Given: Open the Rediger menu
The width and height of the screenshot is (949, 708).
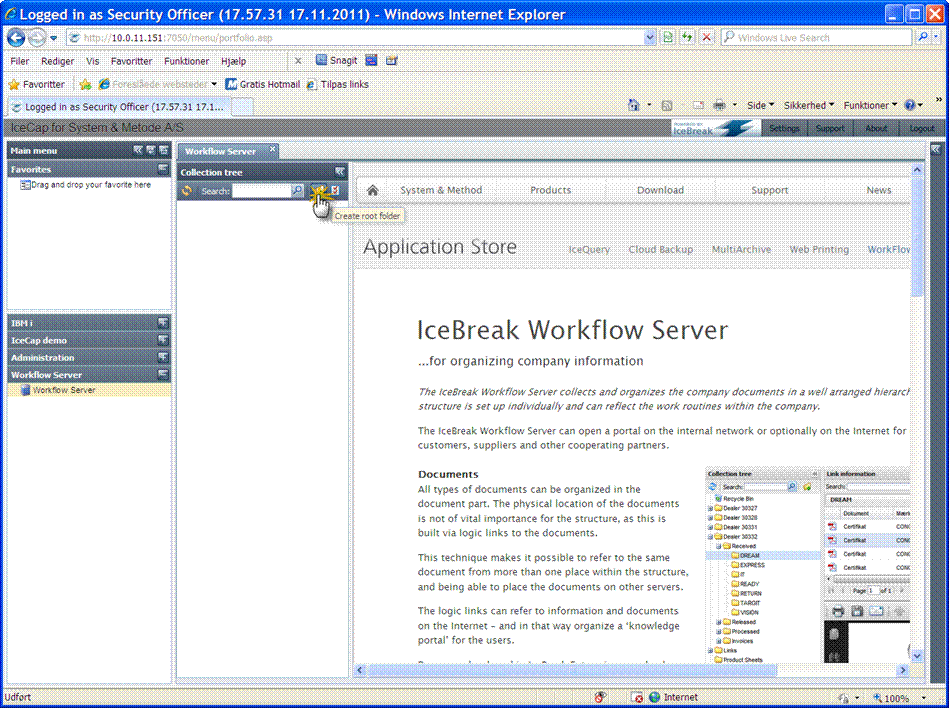Looking at the screenshot, I should [x=57, y=61].
